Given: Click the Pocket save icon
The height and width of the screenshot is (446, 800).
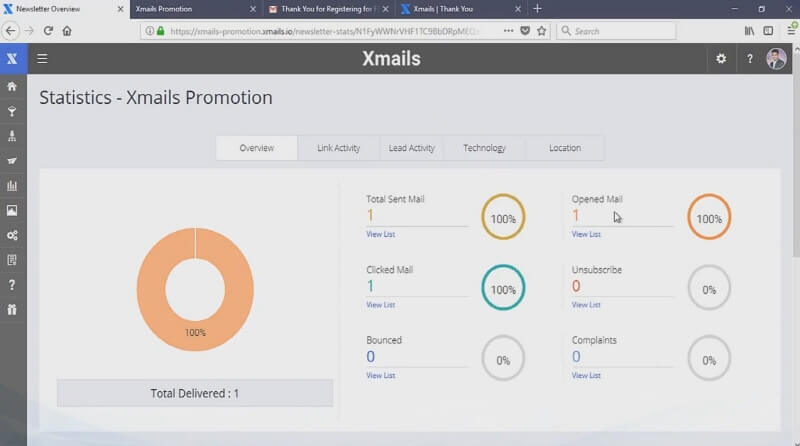Looking at the screenshot, I should point(525,31).
